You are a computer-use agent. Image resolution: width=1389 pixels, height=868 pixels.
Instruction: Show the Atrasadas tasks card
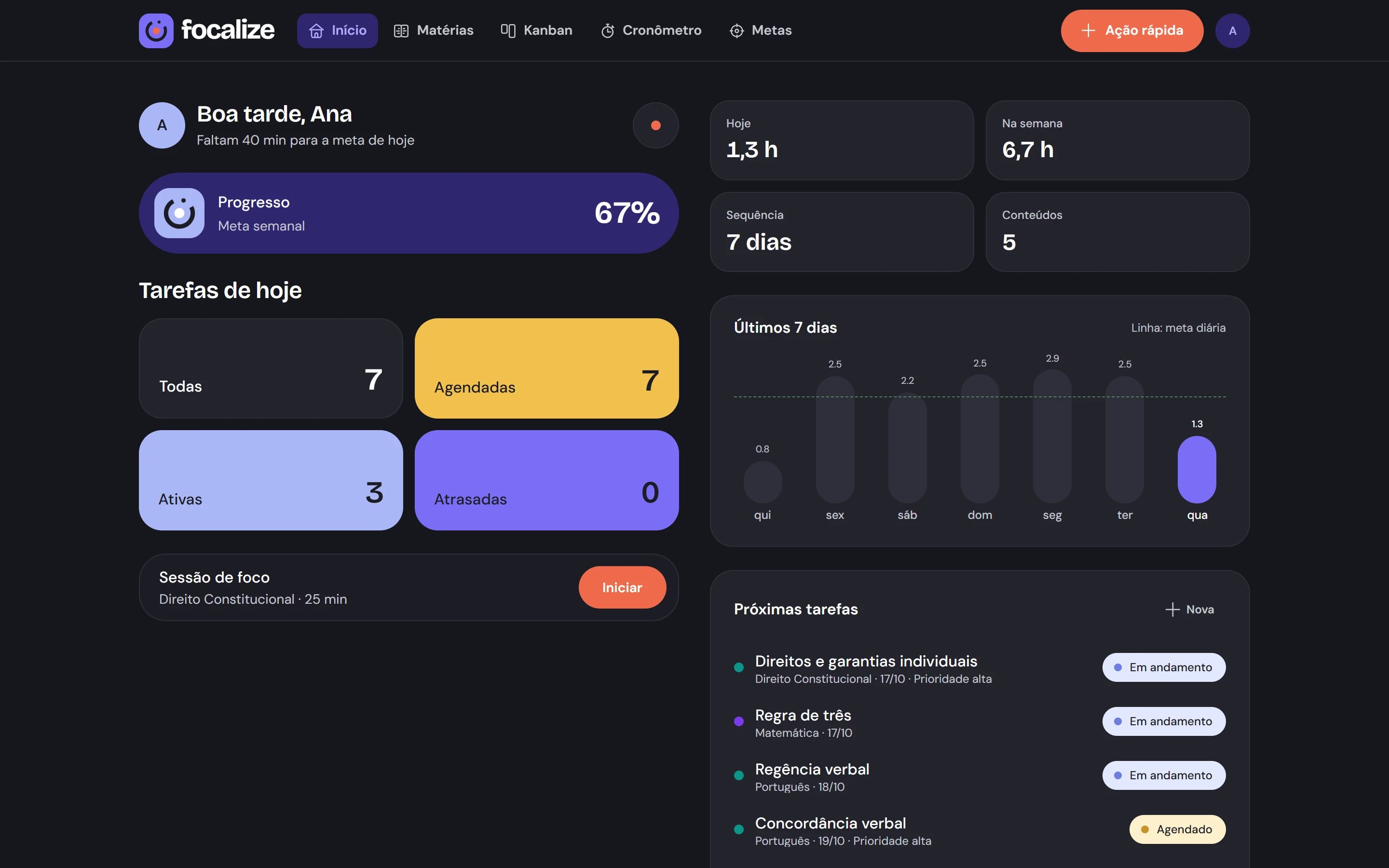pos(546,480)
